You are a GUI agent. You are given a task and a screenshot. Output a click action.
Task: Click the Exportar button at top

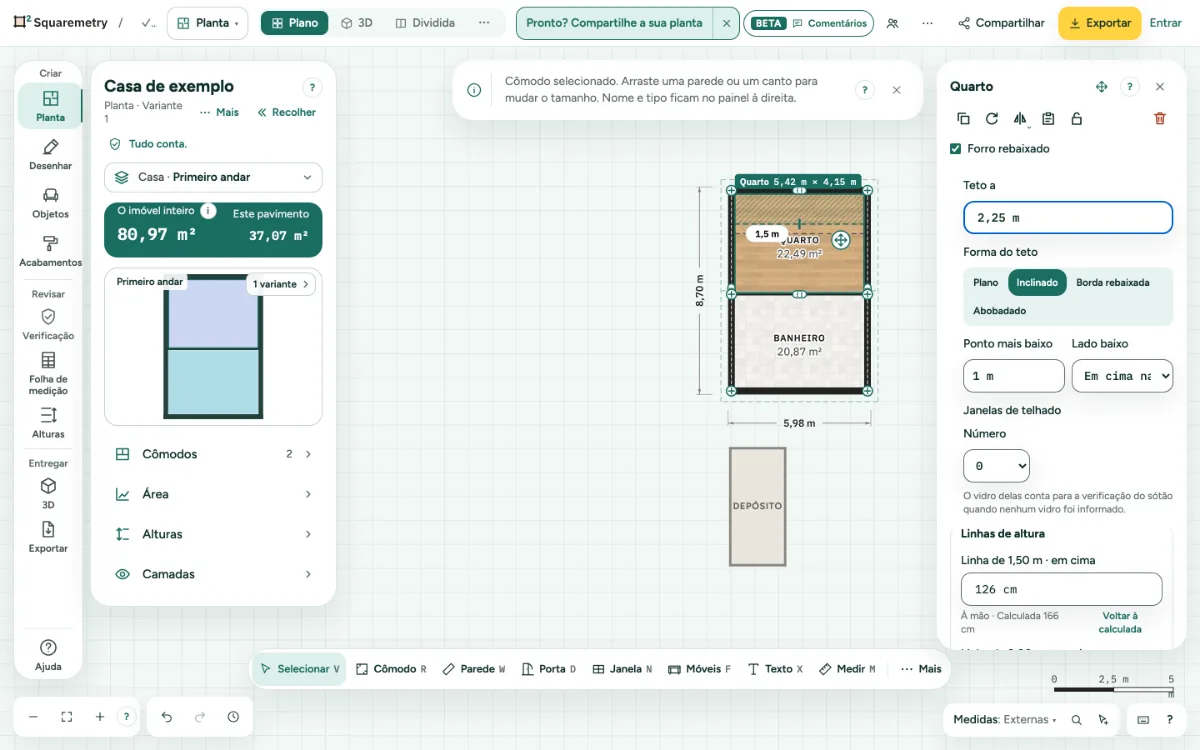click(x=1099, y=23)
